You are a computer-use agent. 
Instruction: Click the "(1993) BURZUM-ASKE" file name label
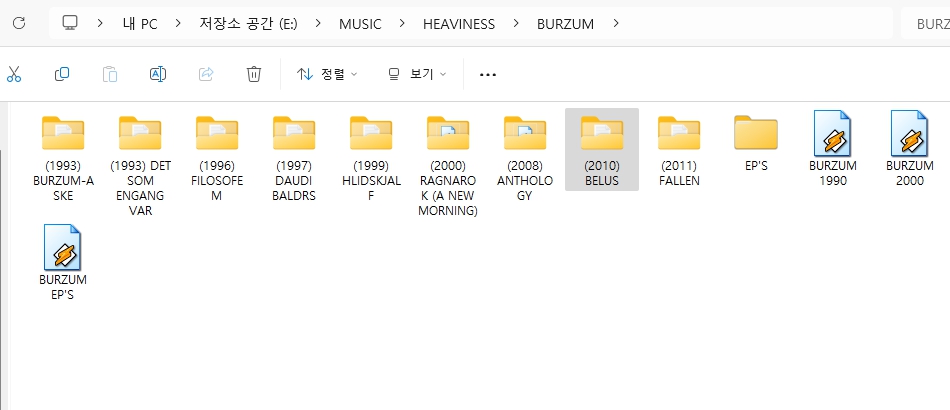coord(63,180)
